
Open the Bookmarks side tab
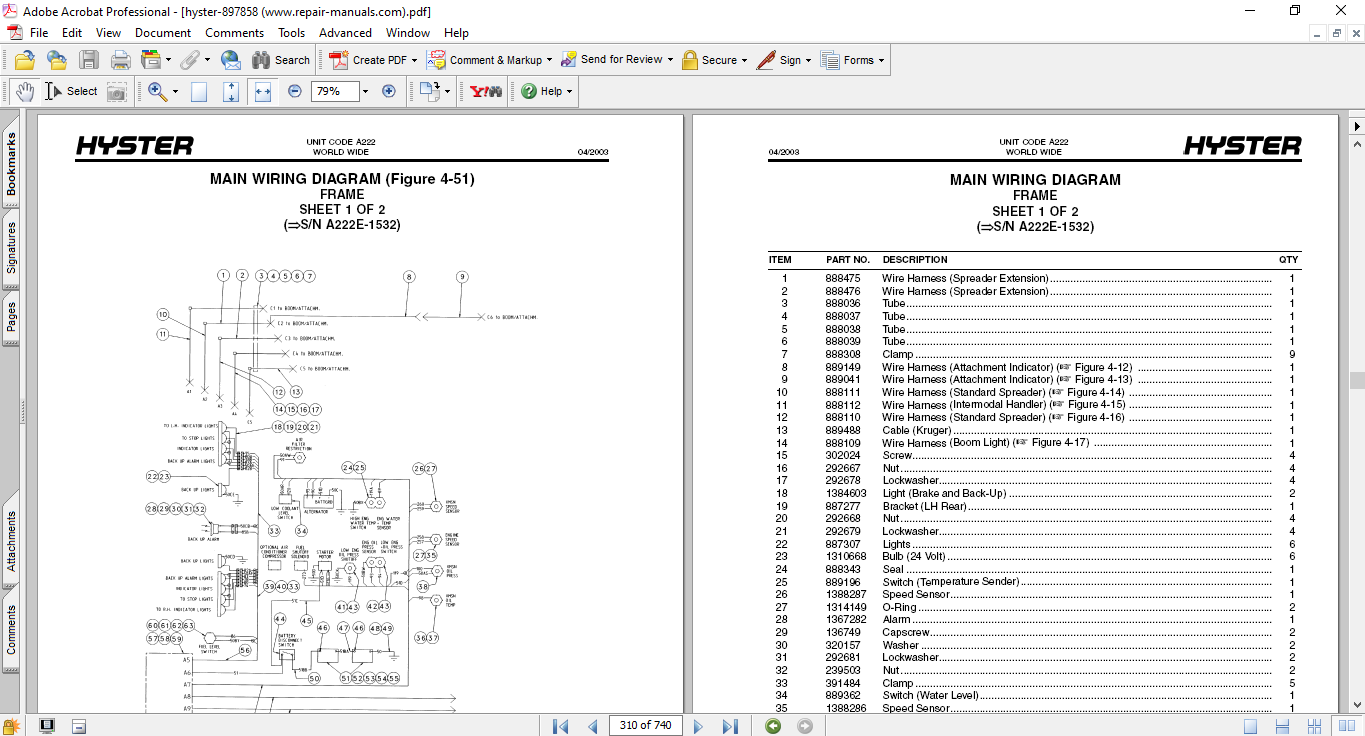click(x=11, y=165)
